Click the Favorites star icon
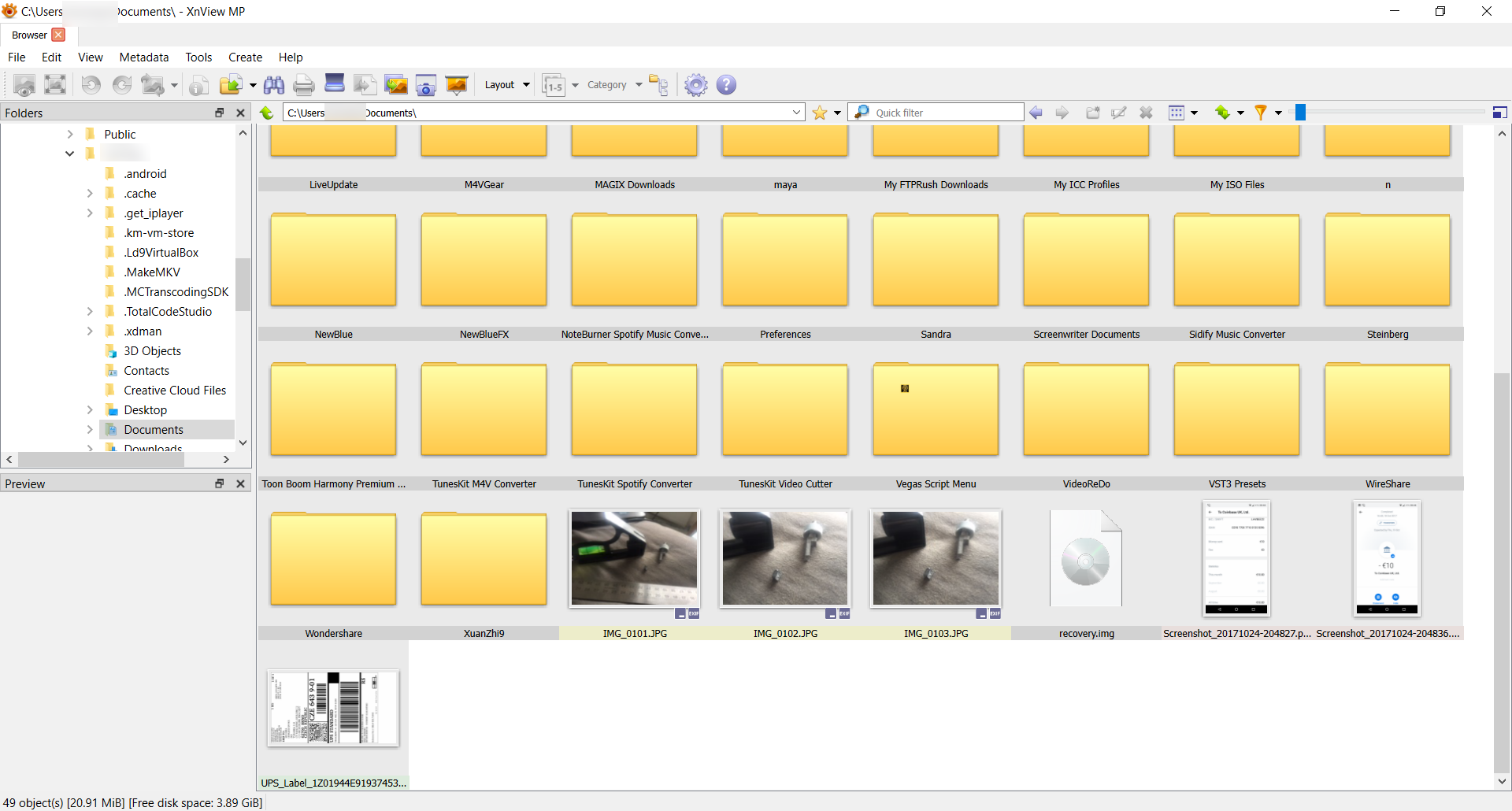Image resolution: width=1512 pixels, height=811 pixels. click(820, 113)
